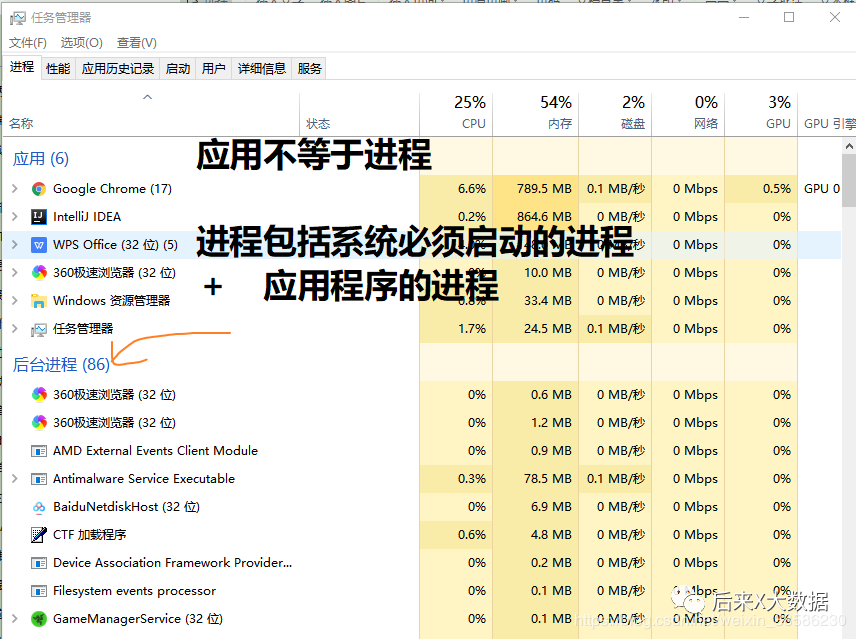Switch to the 用户 tab
This screenshot has height=639, width=856.
[213, 69]
